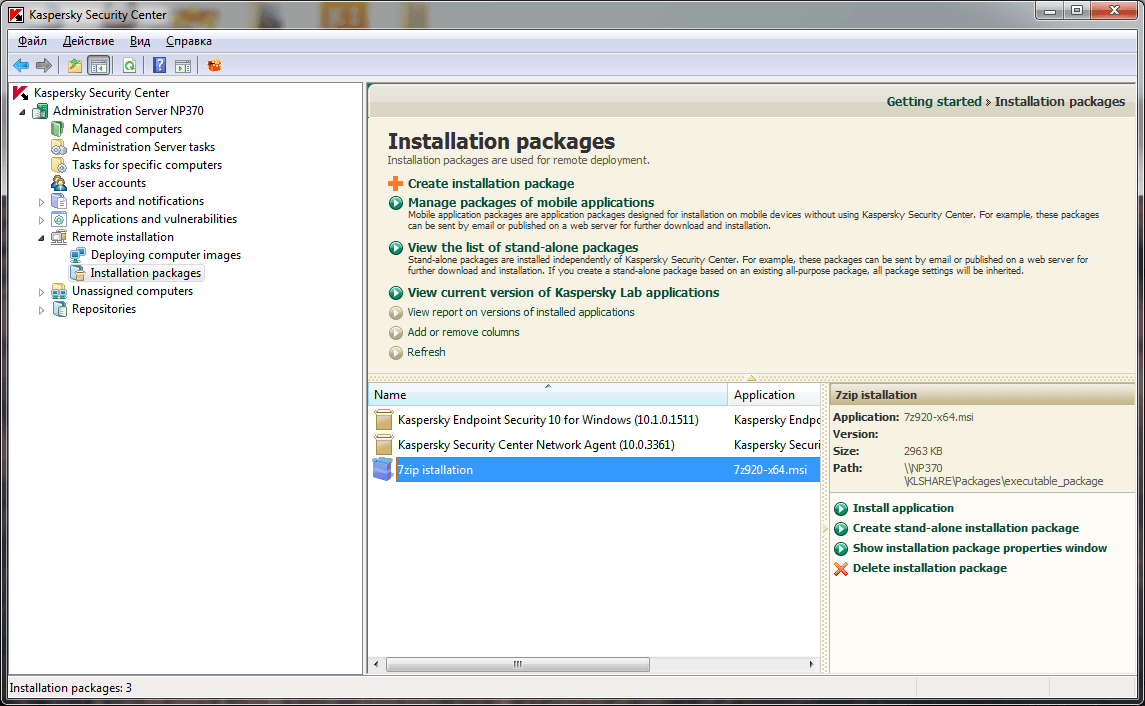Select Managed computers in the tree
Image resolution: width=1145 pixels, height=706 pixels.
(x=126, y=128)
